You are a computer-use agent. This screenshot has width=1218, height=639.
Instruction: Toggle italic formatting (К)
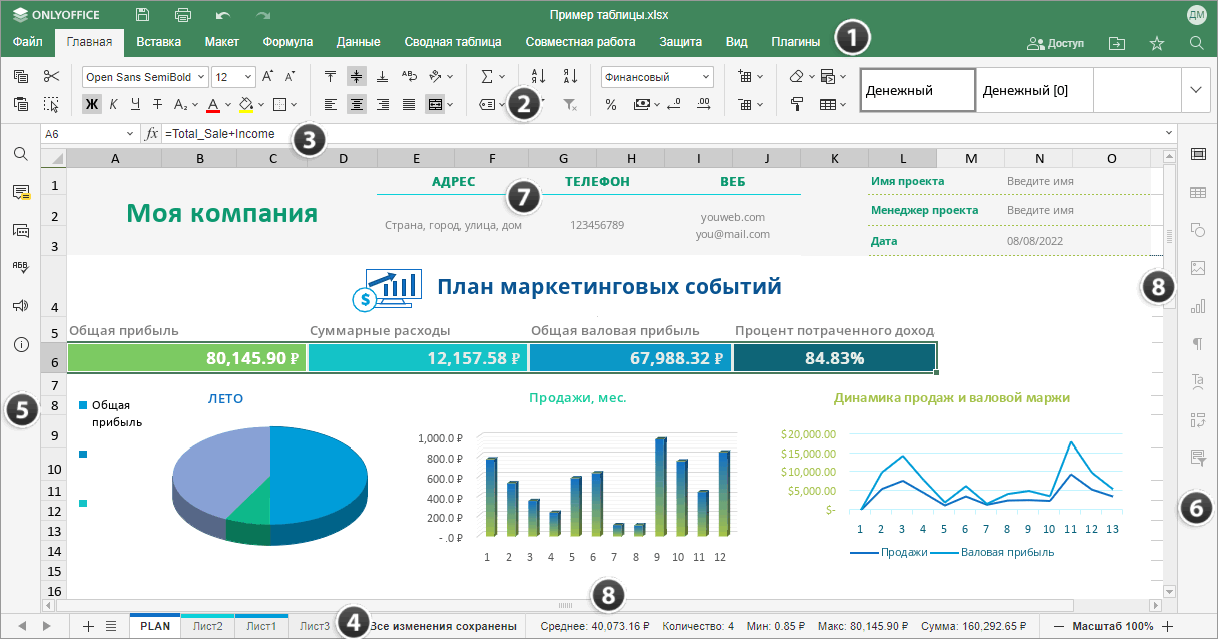(113, 104)
